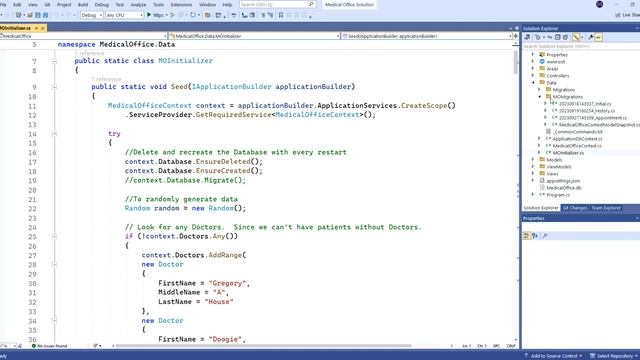This screenshot has height=360, width=640.
Task: Click the search magnifier icon in title bar
Action: [x=311, y=4]
